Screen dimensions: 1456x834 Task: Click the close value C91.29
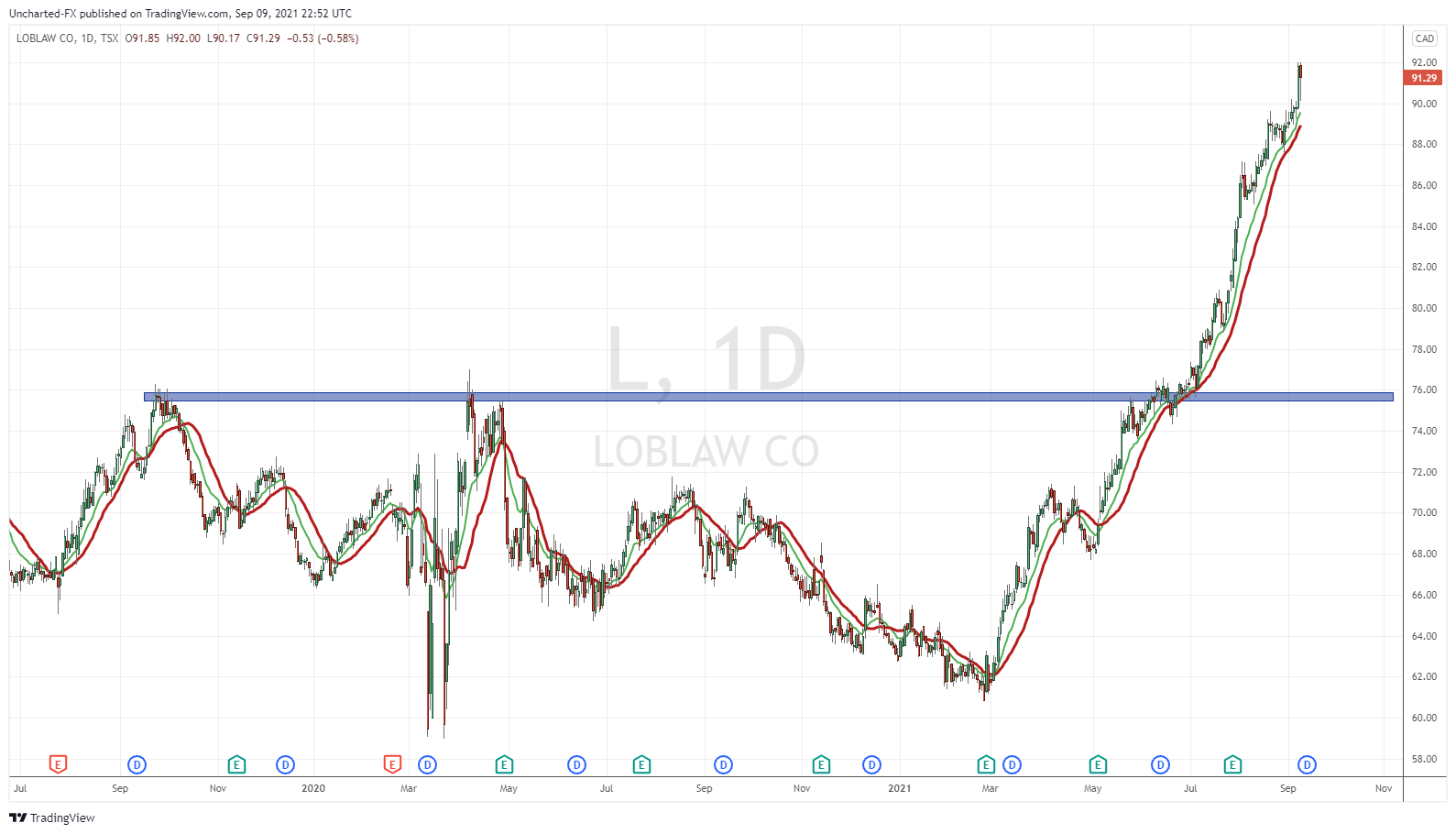(x=263, y=38)
